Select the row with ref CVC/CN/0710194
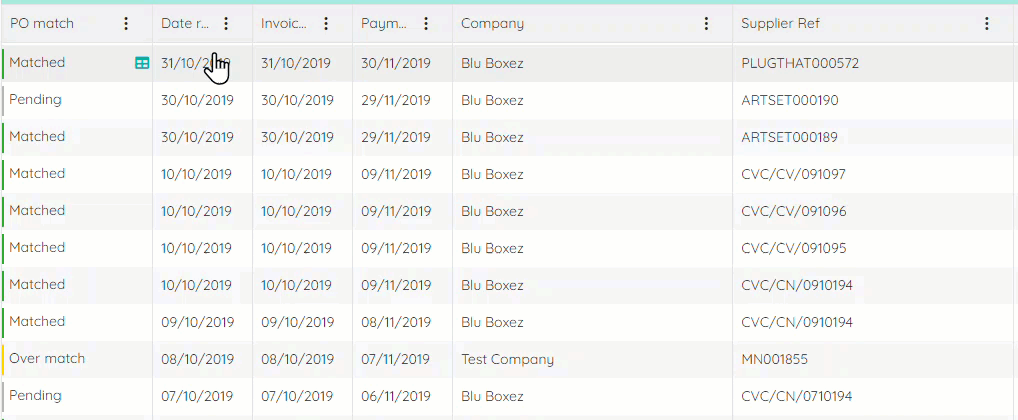The image size is (1018, 420). pyautogui.click(x=509, y=396)
